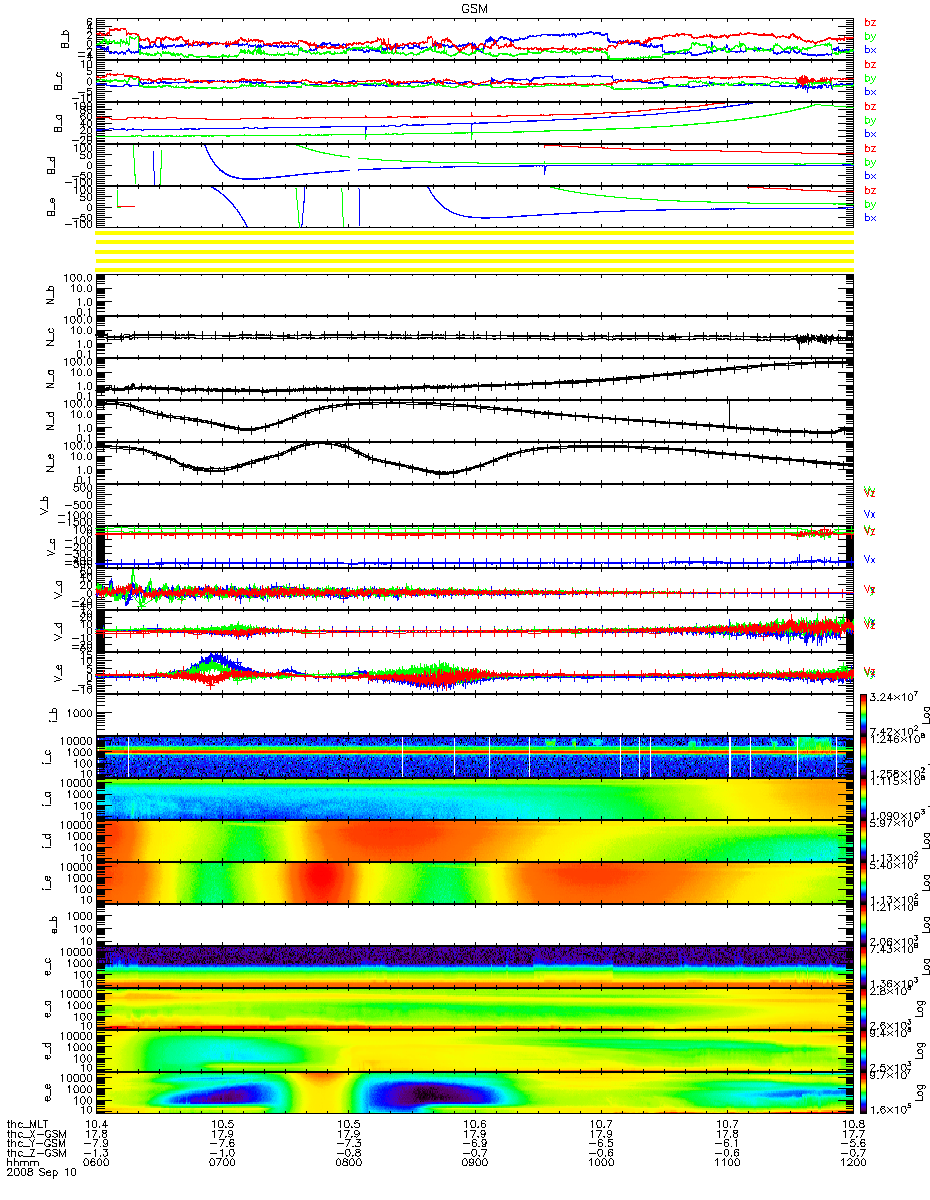Screen dimensions: 930x1200
Task: Click the blue bx legend of B_b panel
Action: [x=870, y=50]
